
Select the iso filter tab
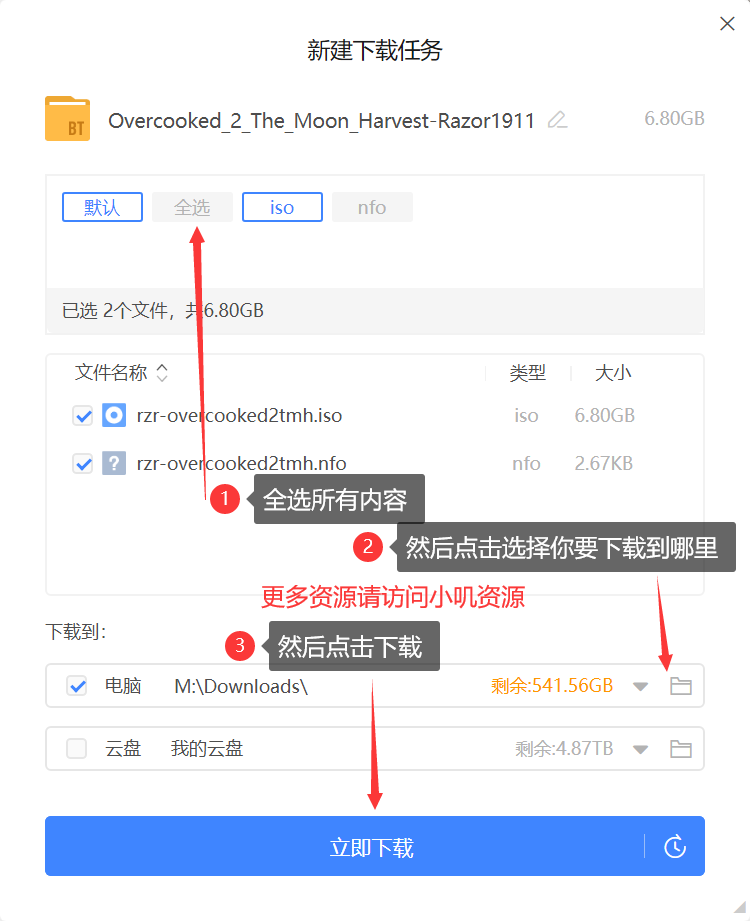pyautogui.click(x=282, y=207)
